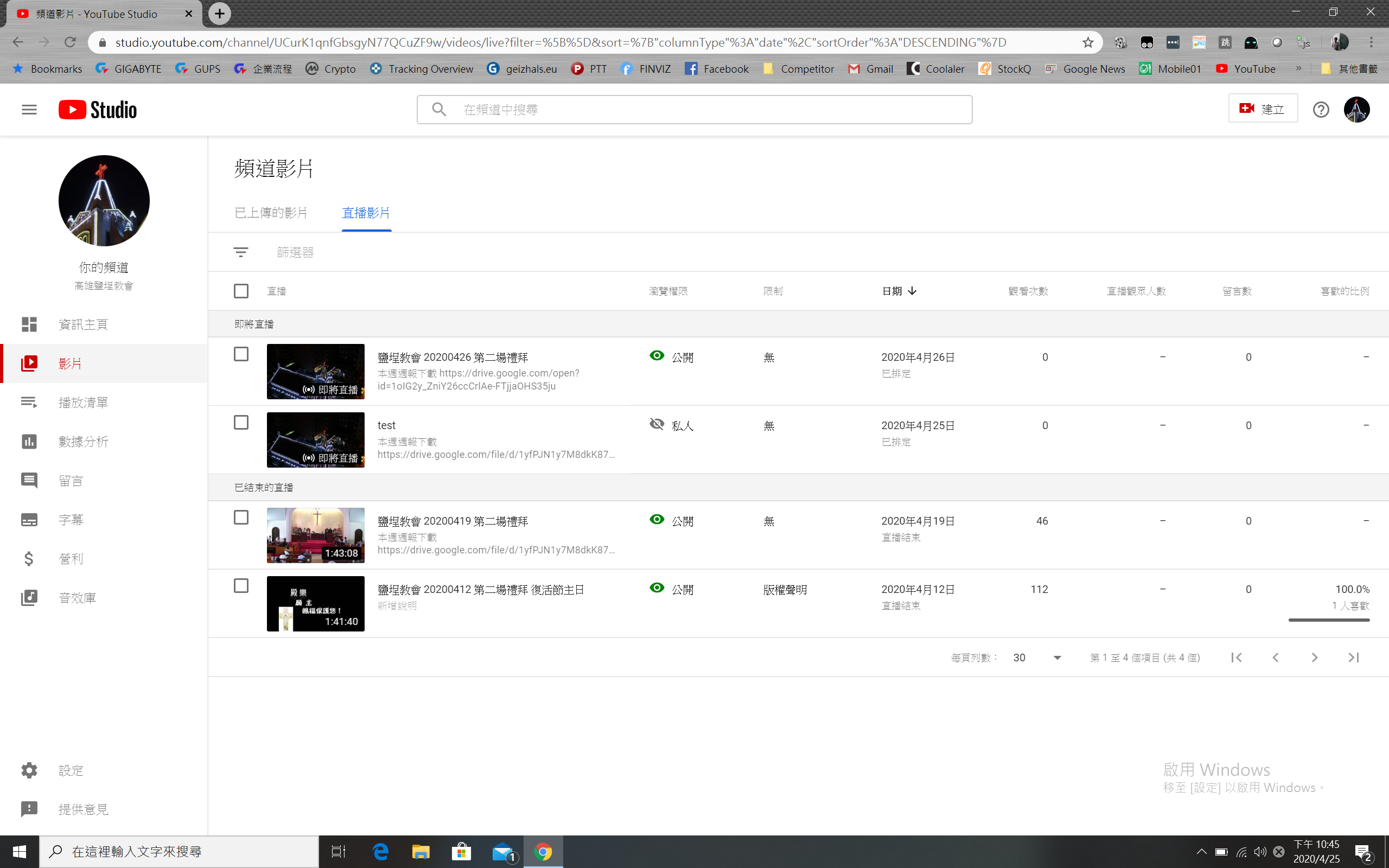Switch to 已上傳的影片 tab
This screenshot has width=1389, height=868.
[x=271, y=213]
